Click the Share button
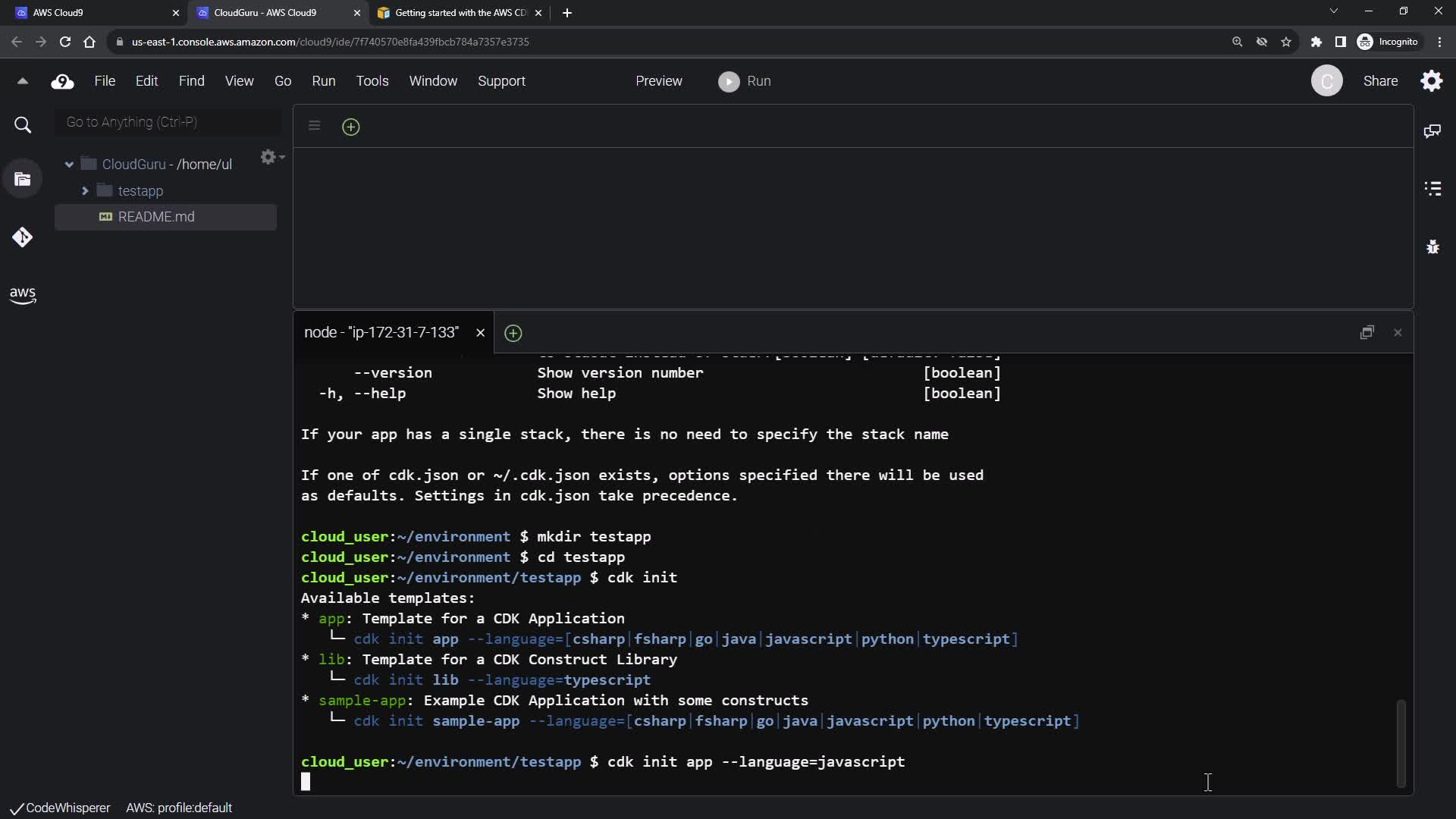 pyautogui.click(x=1380, y=81)
